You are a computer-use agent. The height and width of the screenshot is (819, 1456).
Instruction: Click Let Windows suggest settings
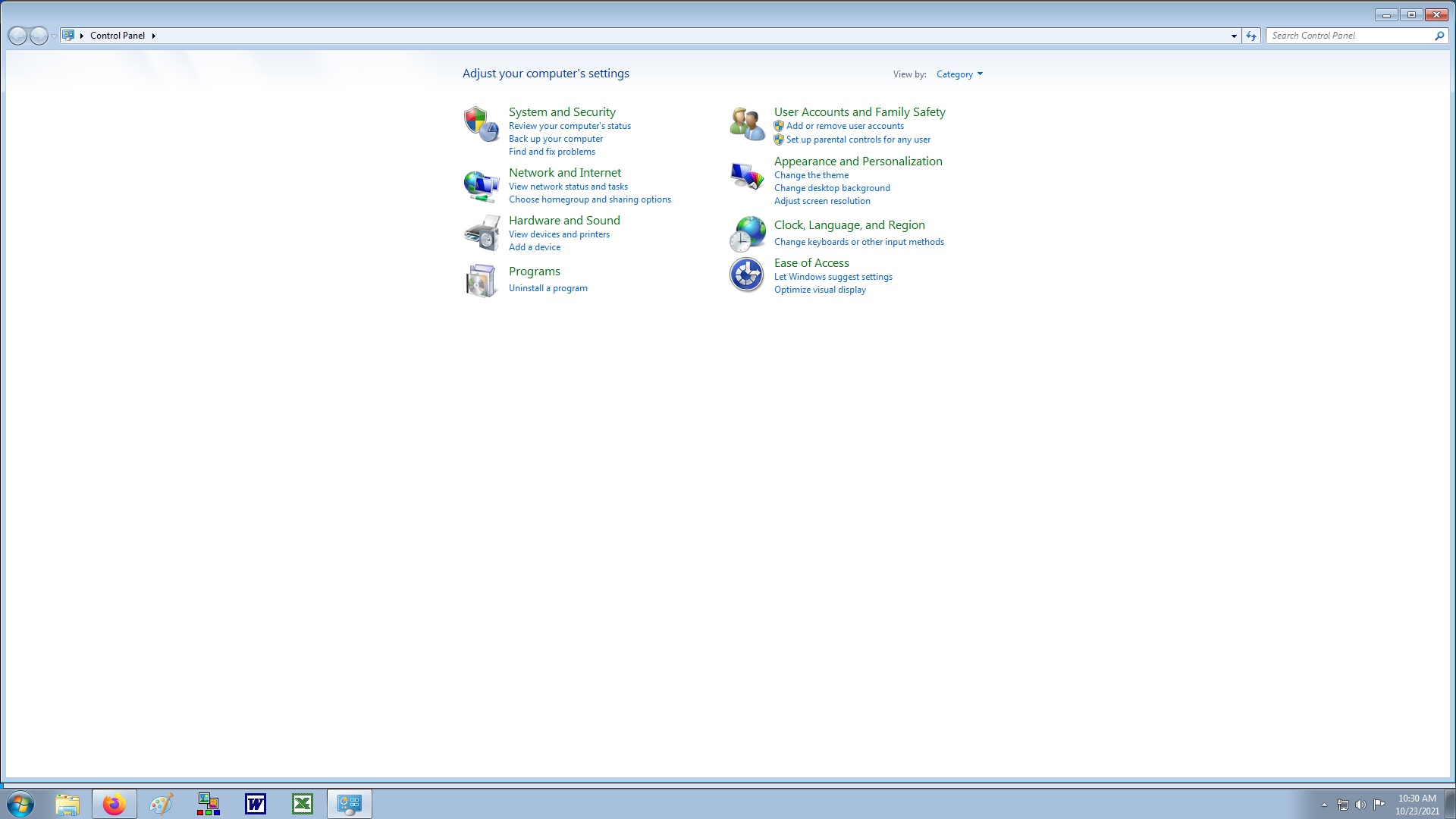(x=833, y=277)
